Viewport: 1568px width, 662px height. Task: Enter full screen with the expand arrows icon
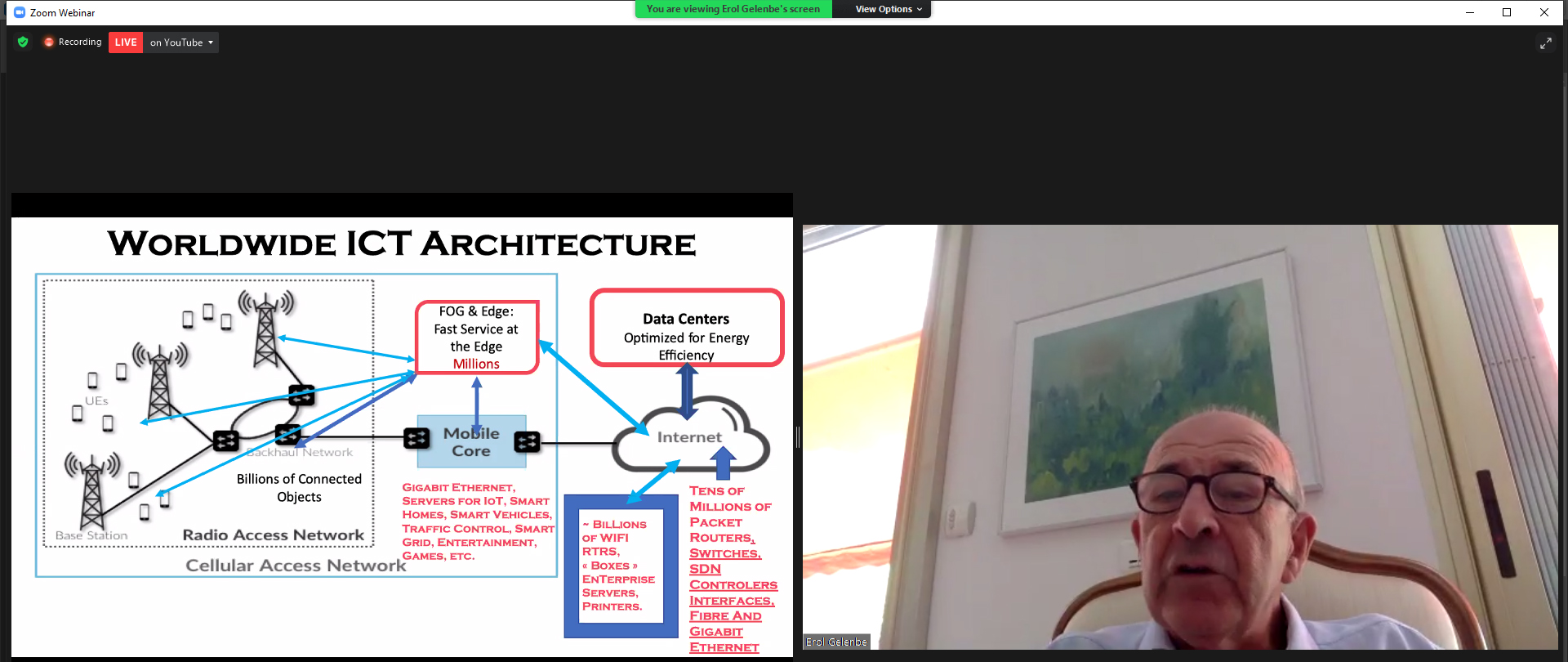click(x=1545, y=43)
